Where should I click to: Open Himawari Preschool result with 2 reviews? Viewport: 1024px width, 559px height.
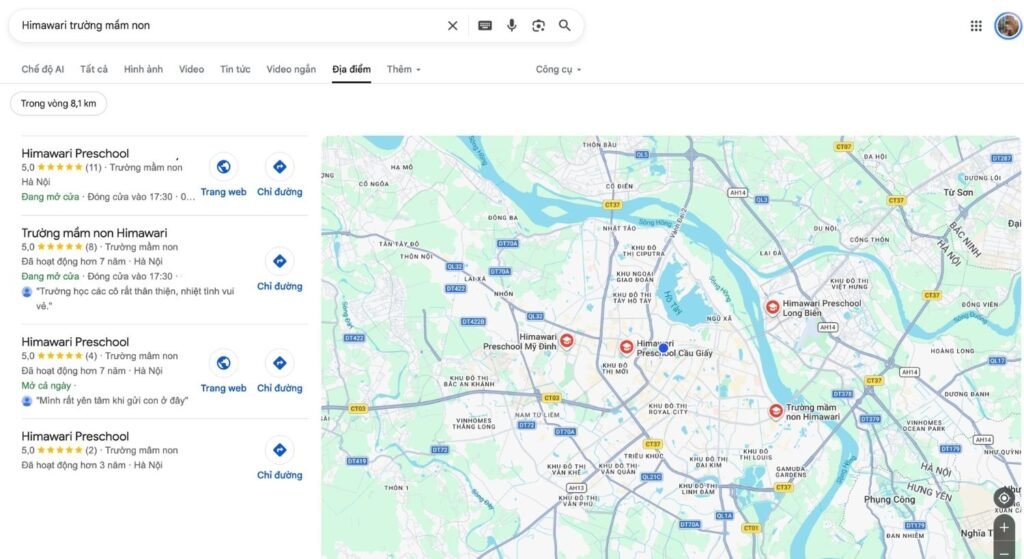[x=75, y=436]
